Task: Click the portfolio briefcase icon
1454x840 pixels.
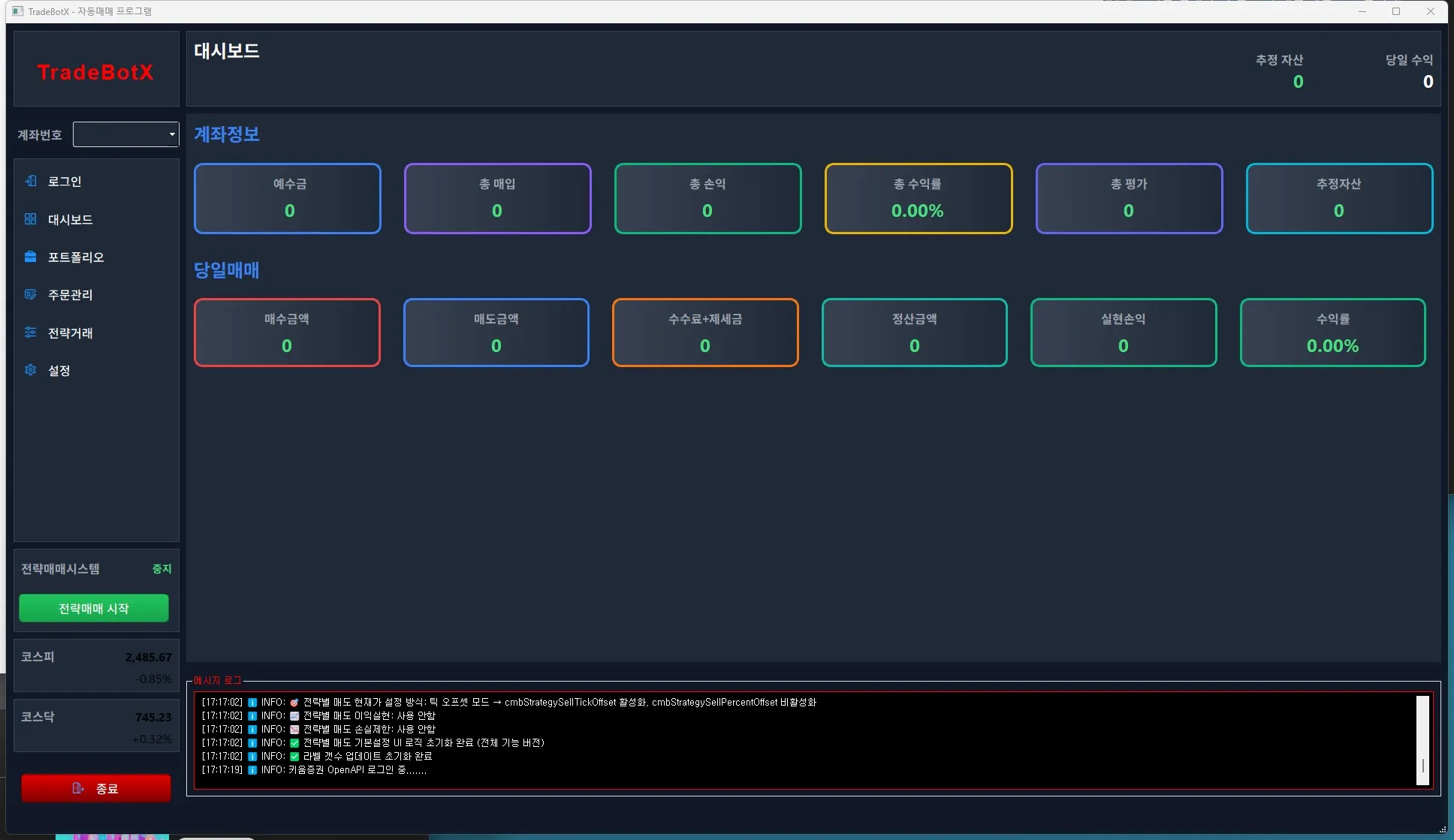Action: 31,257
